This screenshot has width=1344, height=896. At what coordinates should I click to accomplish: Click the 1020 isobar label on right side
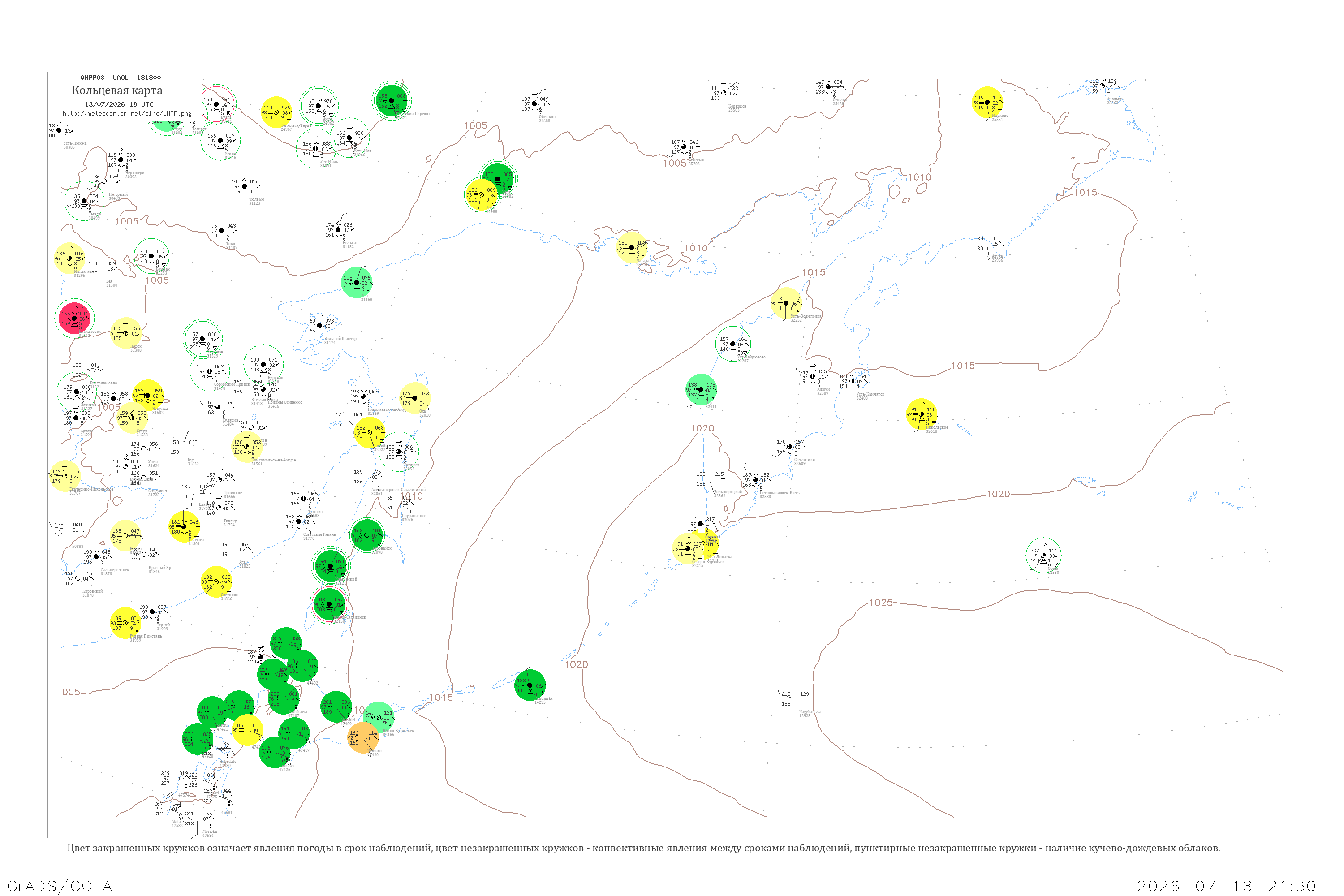[x=998, y=494]
